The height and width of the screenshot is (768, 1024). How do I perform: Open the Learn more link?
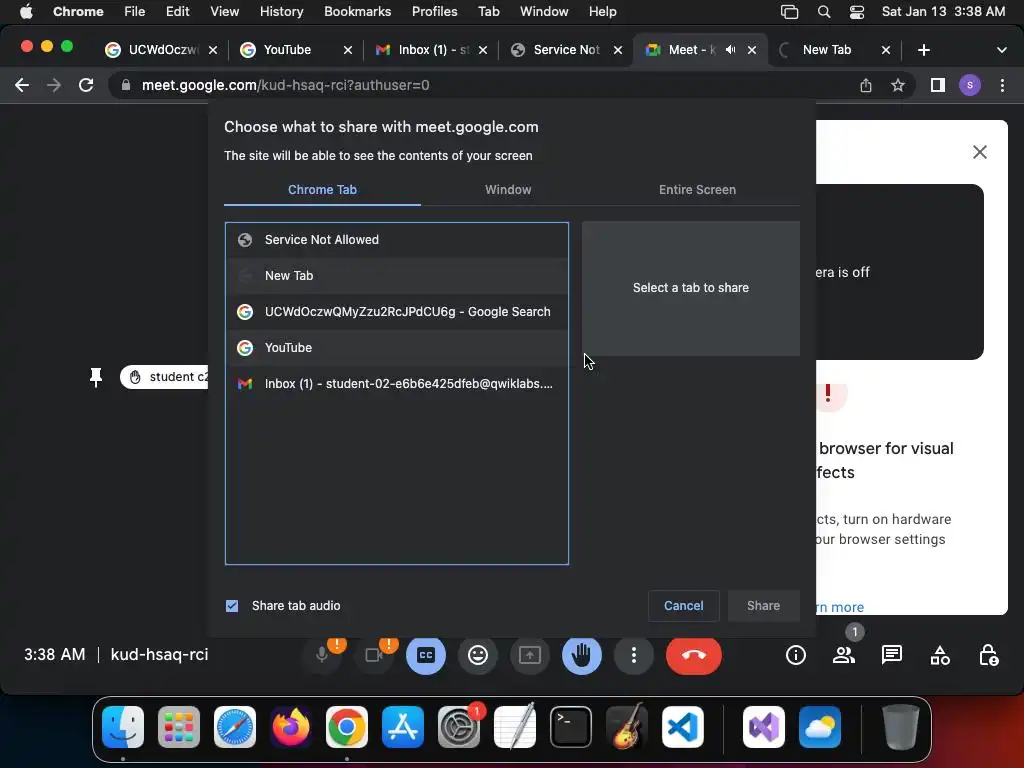[x=840, y=607]
